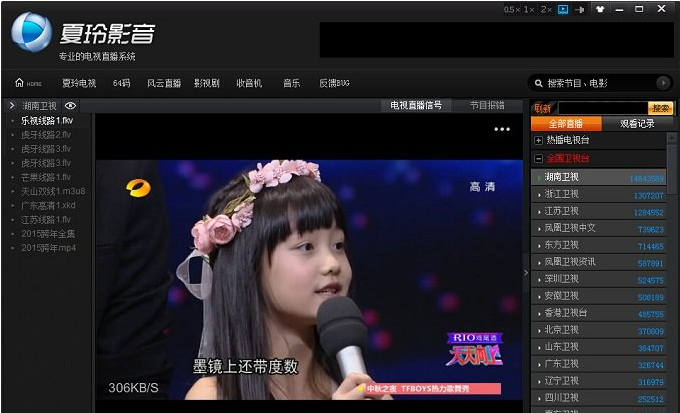Open the 影视剧 menu item
680x413 pixels.
(206, 83)
